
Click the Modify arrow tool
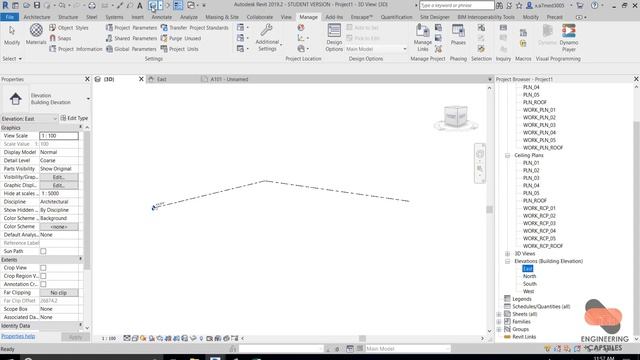pyautogui.click(x=12, y=34)
